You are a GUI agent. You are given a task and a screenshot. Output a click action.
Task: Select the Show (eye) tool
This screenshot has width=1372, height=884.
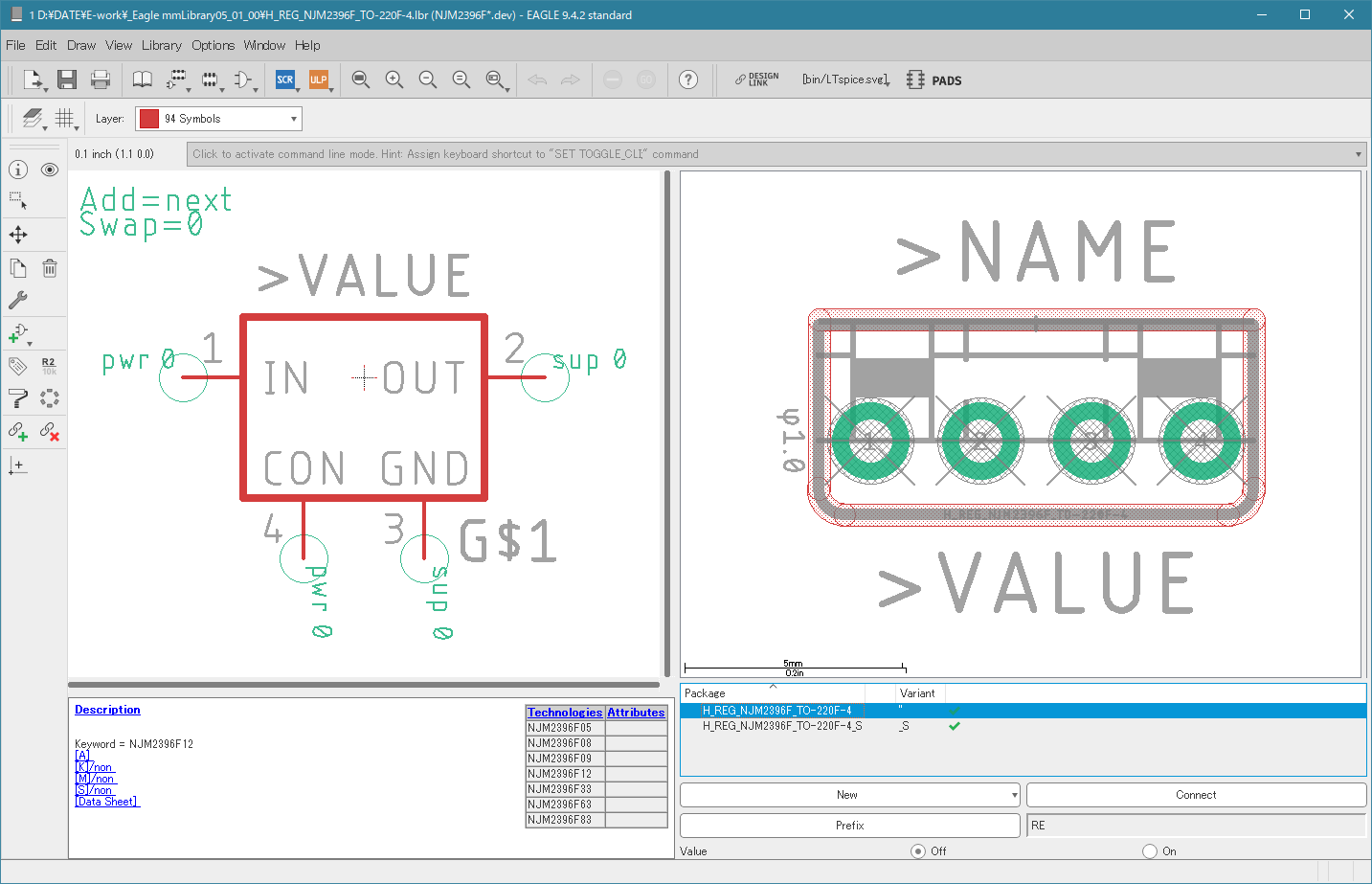50,170
